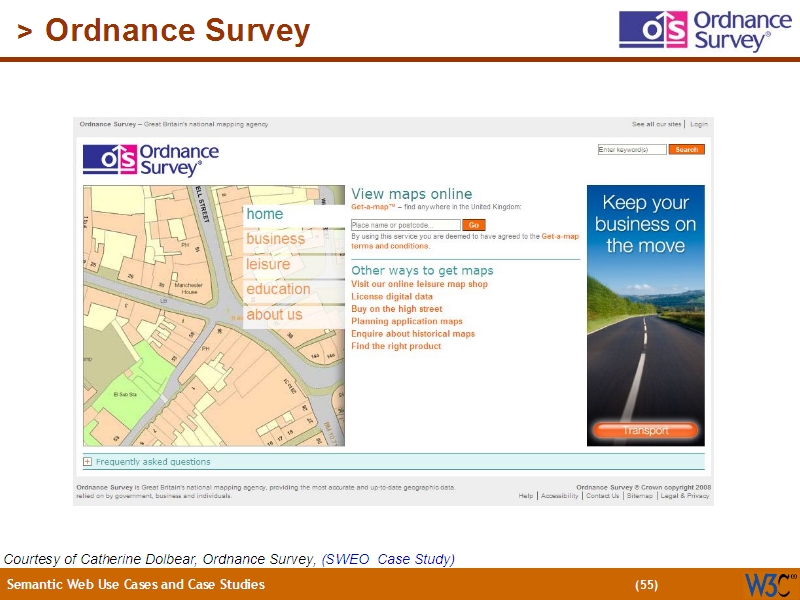Open the about us menu item

pos(274,314)
